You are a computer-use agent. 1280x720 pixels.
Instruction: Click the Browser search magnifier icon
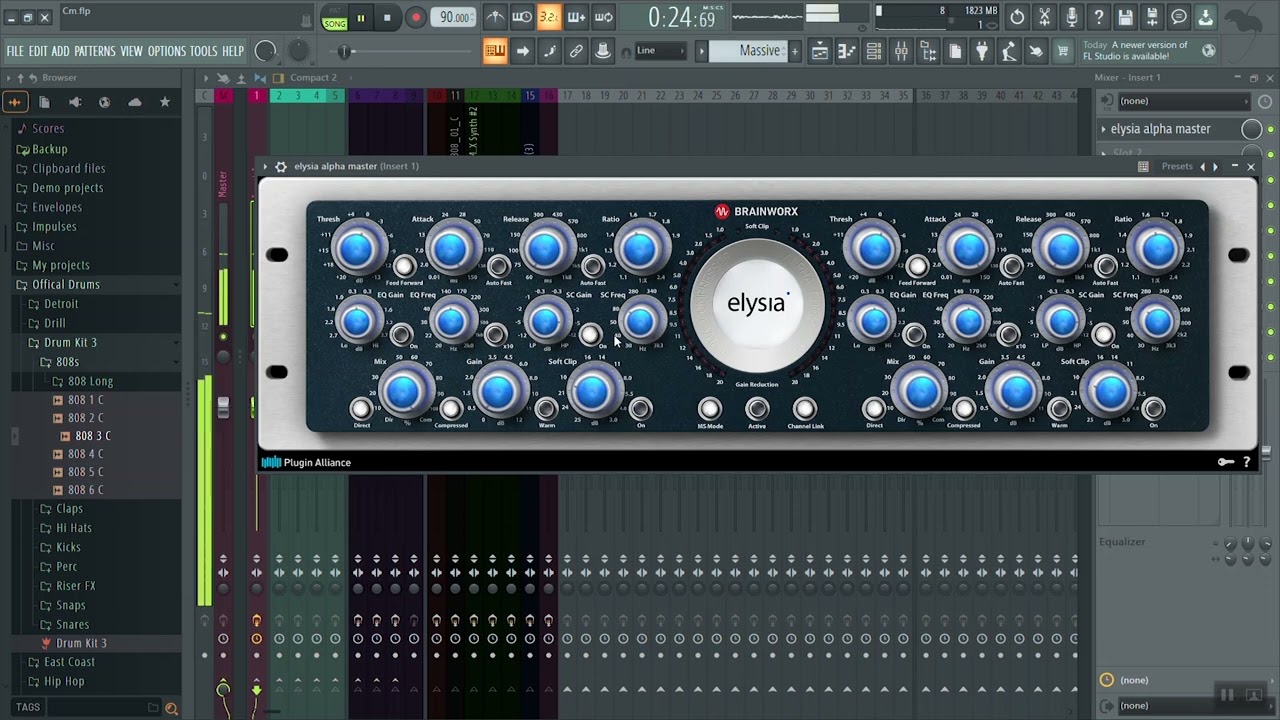171,708
